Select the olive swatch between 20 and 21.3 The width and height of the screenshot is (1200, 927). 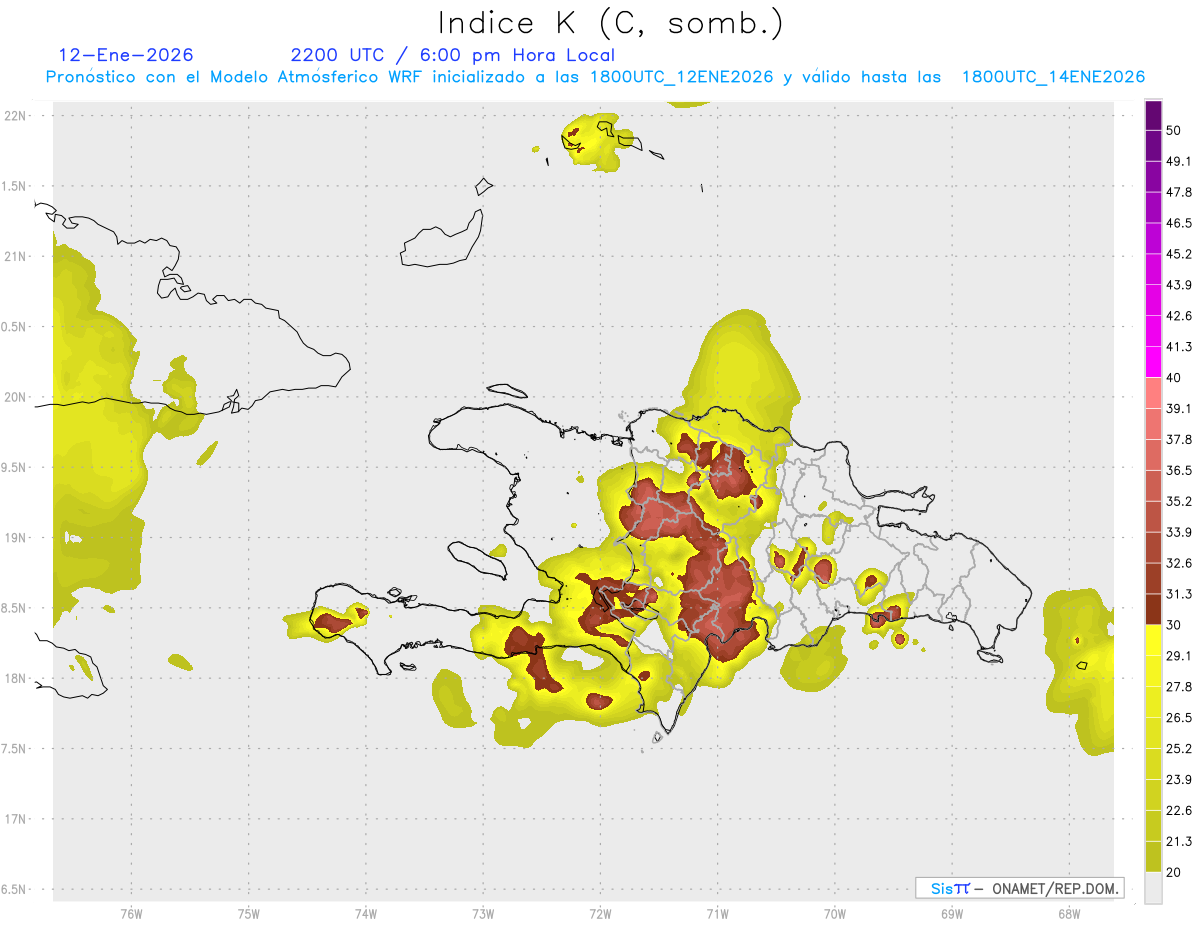[1153, 856]
